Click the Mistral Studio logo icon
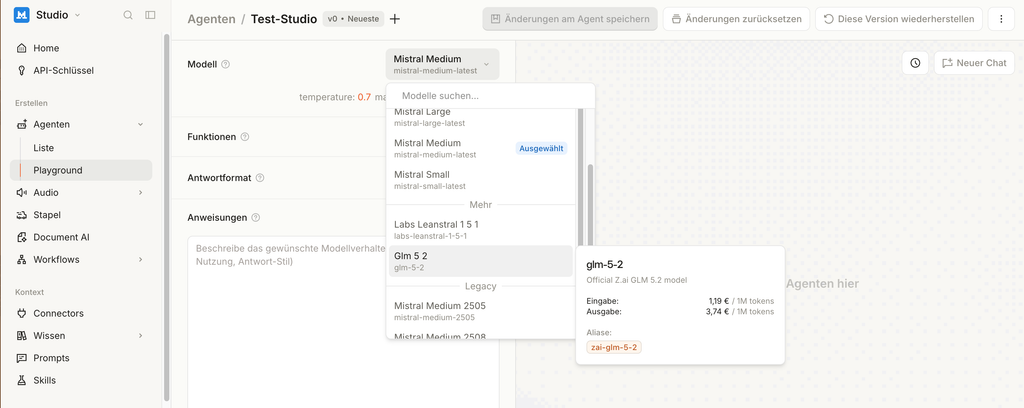 pos(22,14)
